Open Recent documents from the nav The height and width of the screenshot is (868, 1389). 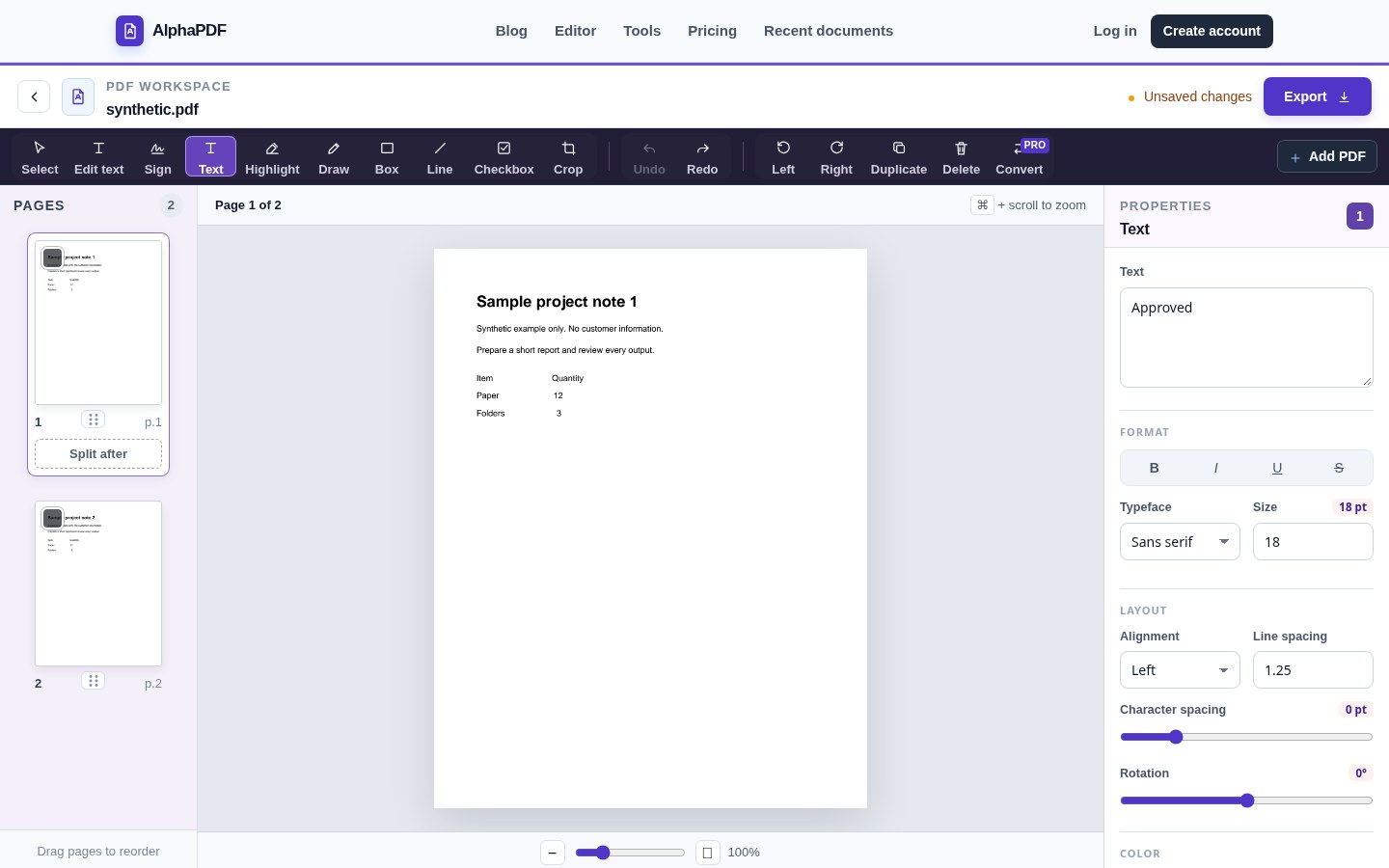[x=829, y=31]
